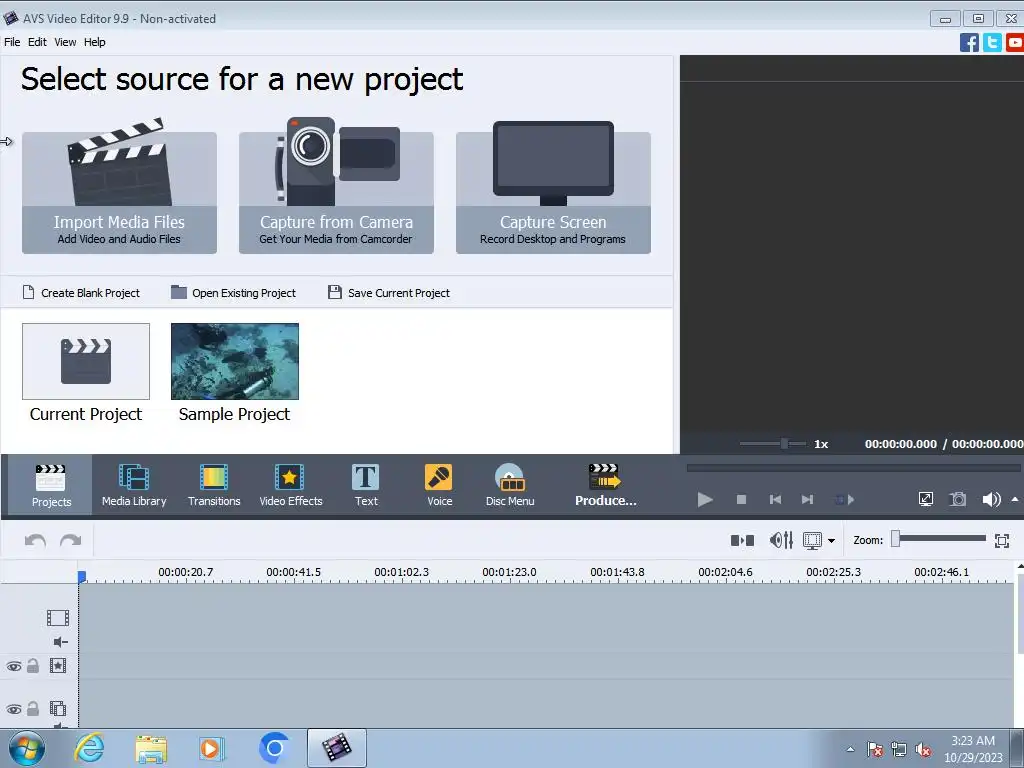Click the timeline display monitor icon
Screen dimensions: 1024x768
click(x=812, y=541)
